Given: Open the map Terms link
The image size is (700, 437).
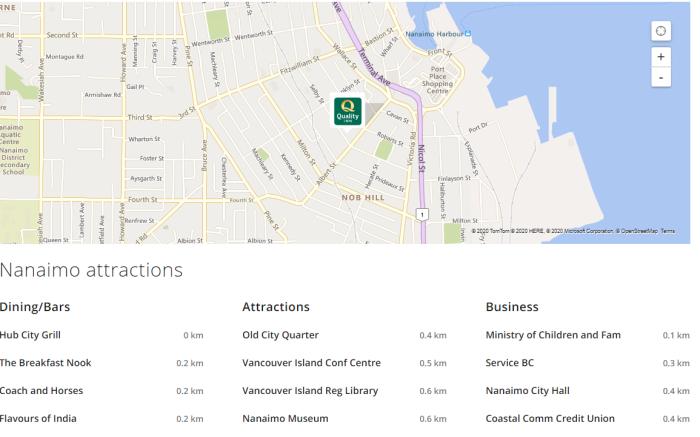Looking at the screenshot, I should [x=667, y=232].
